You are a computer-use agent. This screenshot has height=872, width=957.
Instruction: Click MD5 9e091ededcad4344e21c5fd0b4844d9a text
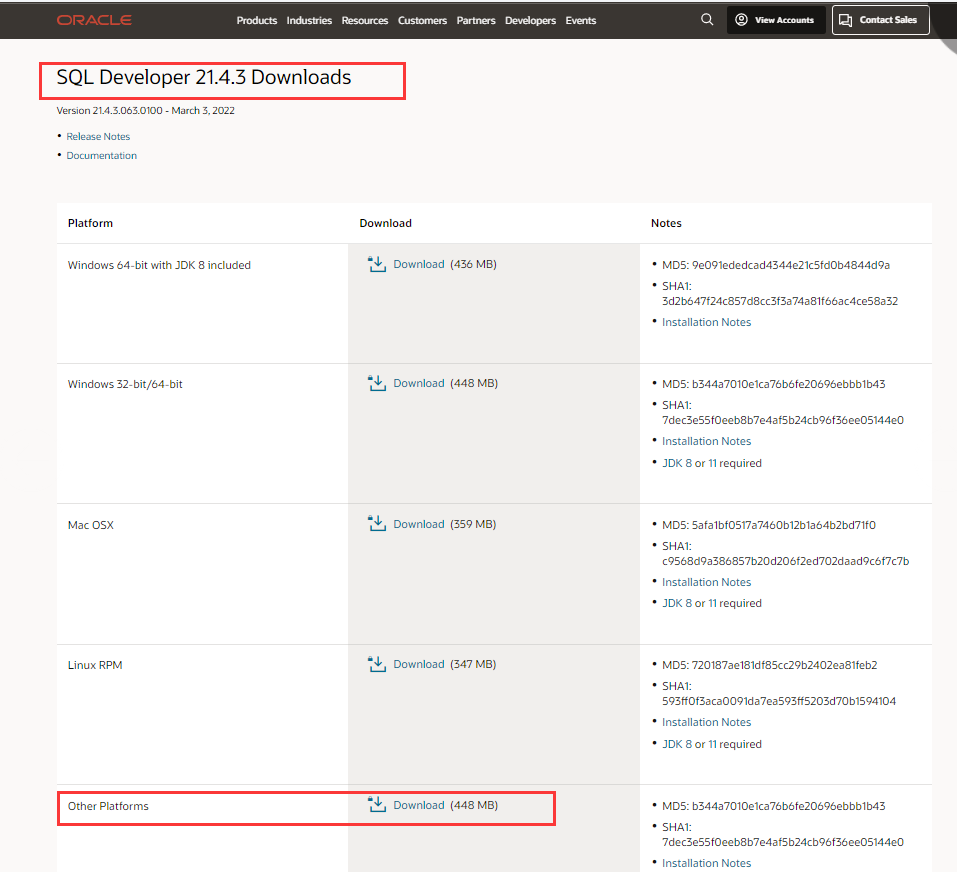click(x=776, y=265)
